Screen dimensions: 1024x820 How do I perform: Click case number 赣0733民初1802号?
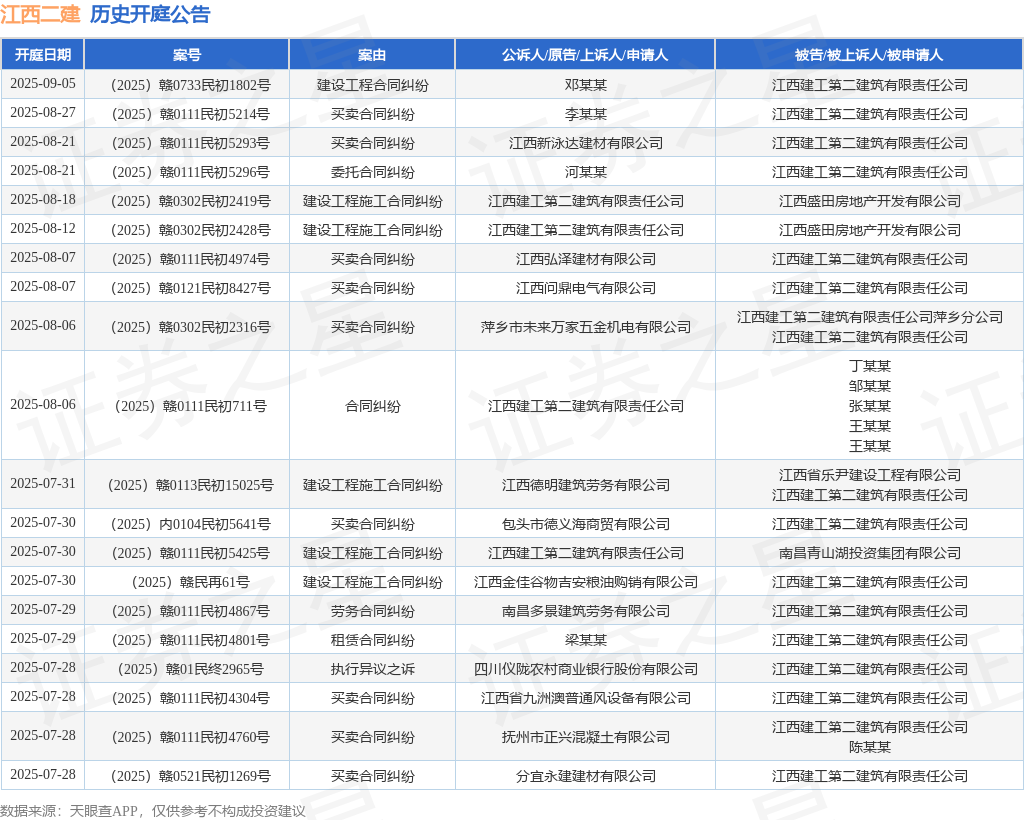[191, 85]
